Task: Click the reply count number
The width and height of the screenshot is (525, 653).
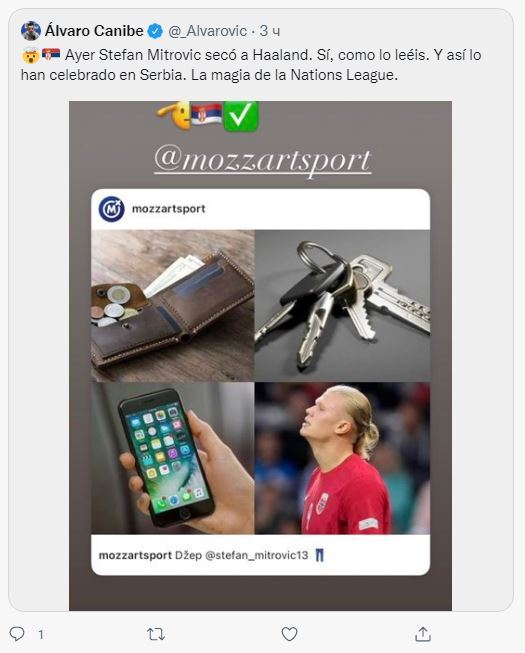Action: [41, 635]
